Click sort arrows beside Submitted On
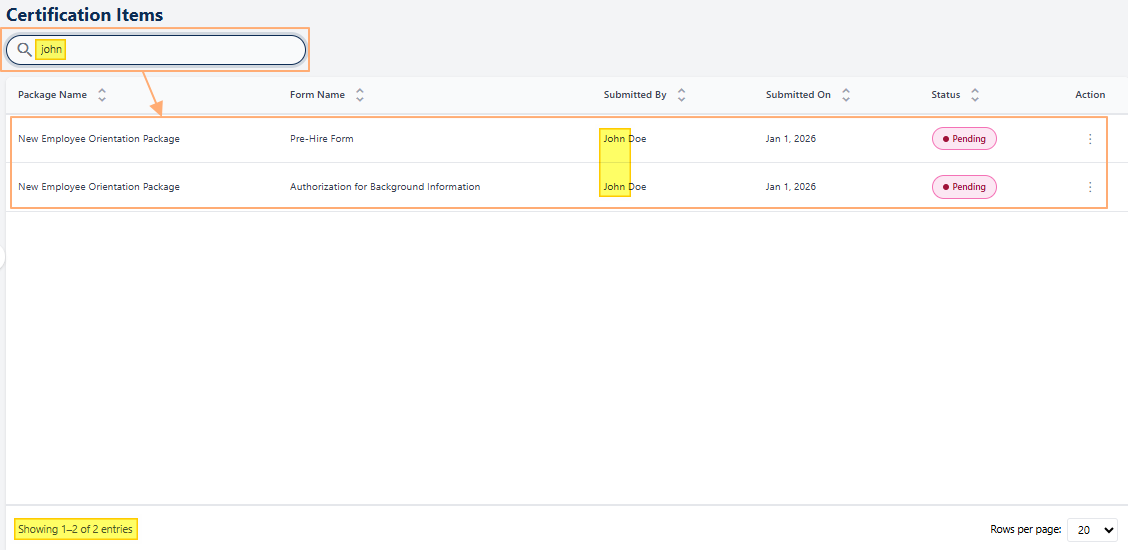 coord(846,95)
